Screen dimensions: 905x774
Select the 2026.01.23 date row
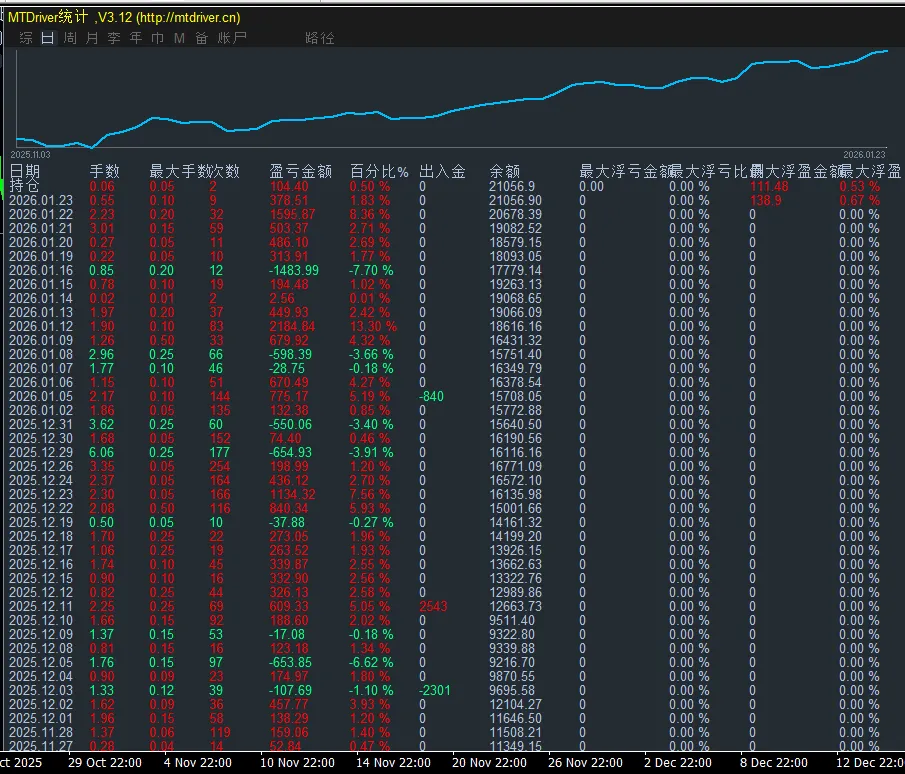pyautogui.click(x=41, y=200)
